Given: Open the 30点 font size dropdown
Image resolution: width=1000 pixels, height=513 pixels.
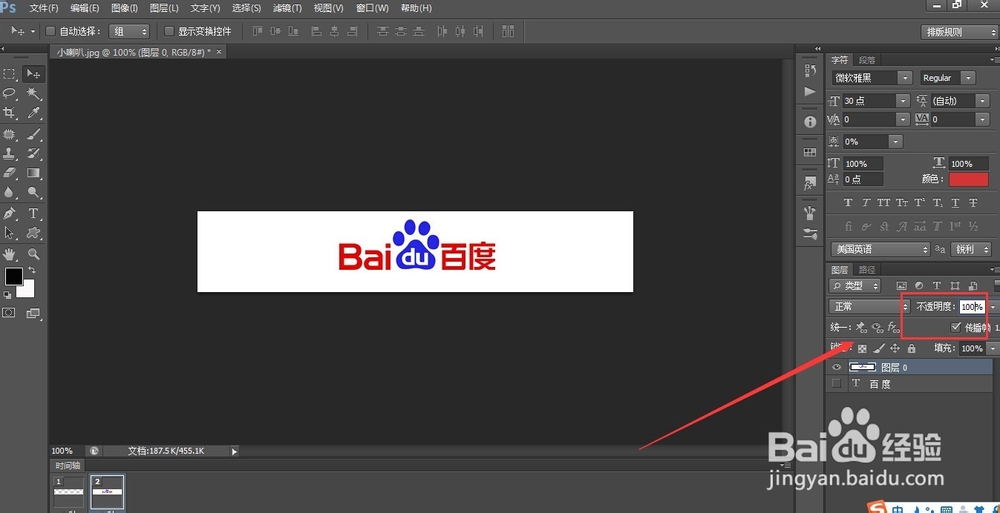Looking at the screenshot, I should tap(903, 101).
